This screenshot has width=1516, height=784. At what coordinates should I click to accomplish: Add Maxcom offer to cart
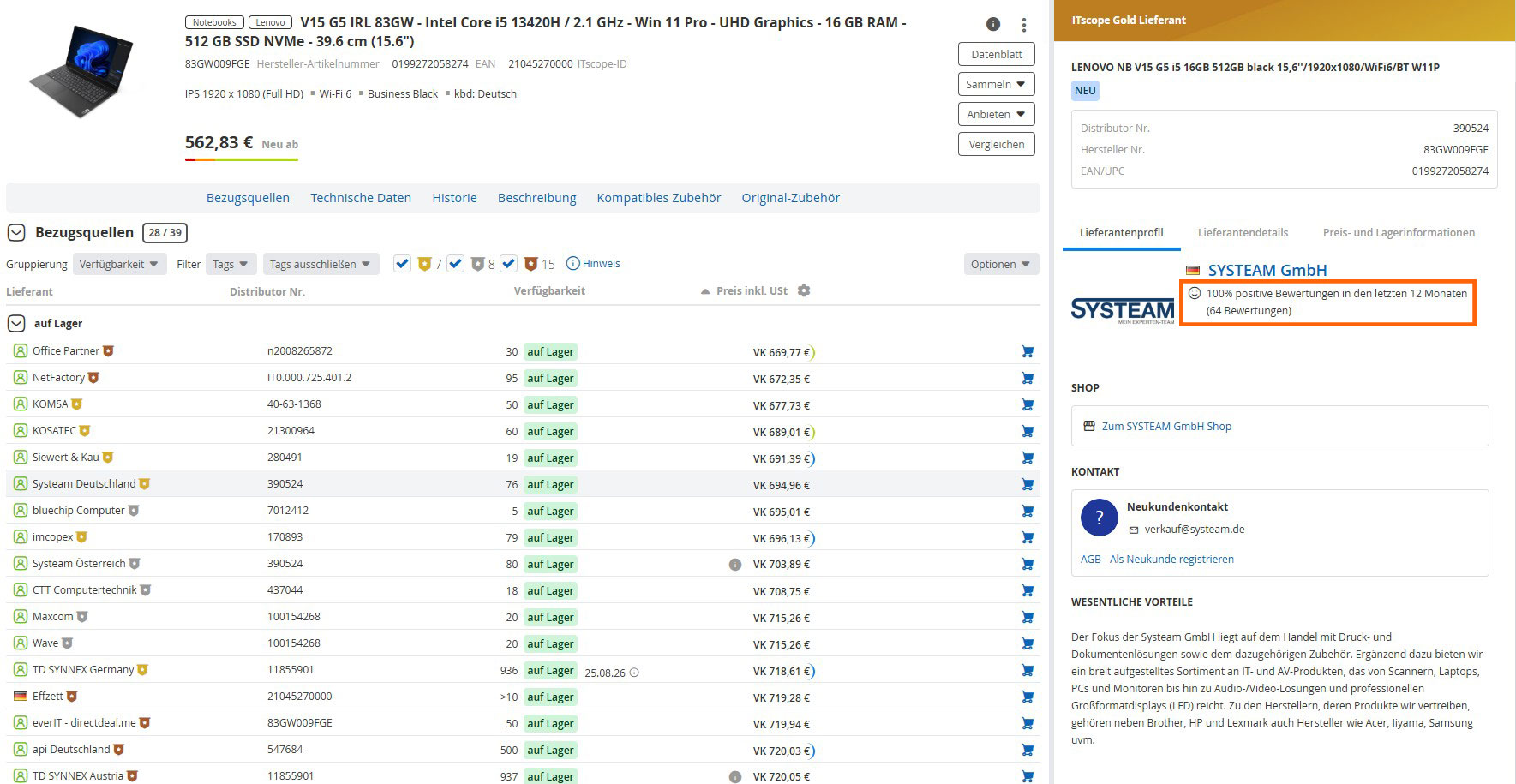pyautogui.click(x=1028, y=617)
